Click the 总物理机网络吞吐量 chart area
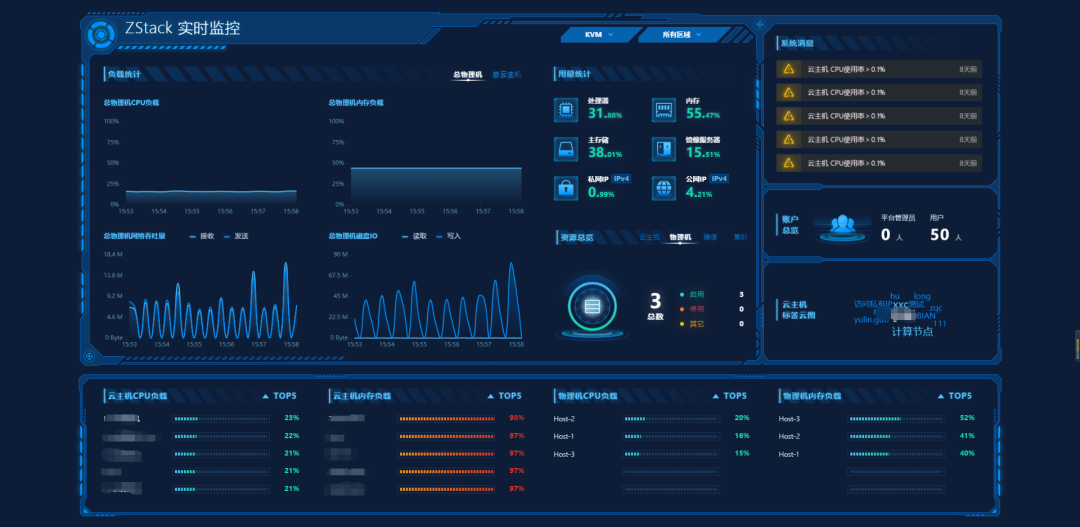This screenshot has height=527, width=1080. (211, 296)
